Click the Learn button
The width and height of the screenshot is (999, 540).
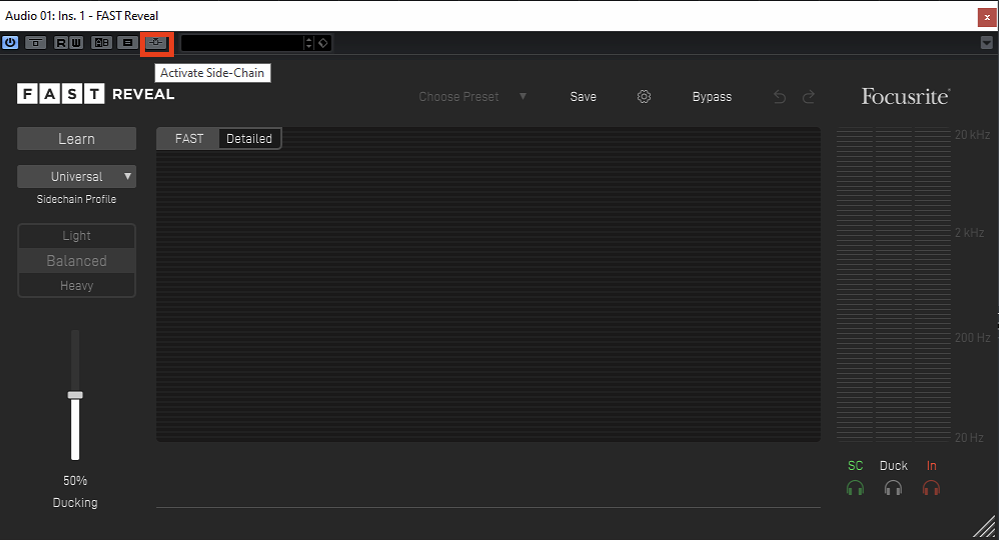(76, 139)
